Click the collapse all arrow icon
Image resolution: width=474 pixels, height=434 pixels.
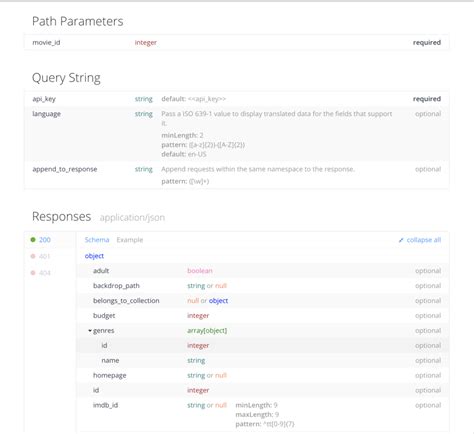click(401, 240)
